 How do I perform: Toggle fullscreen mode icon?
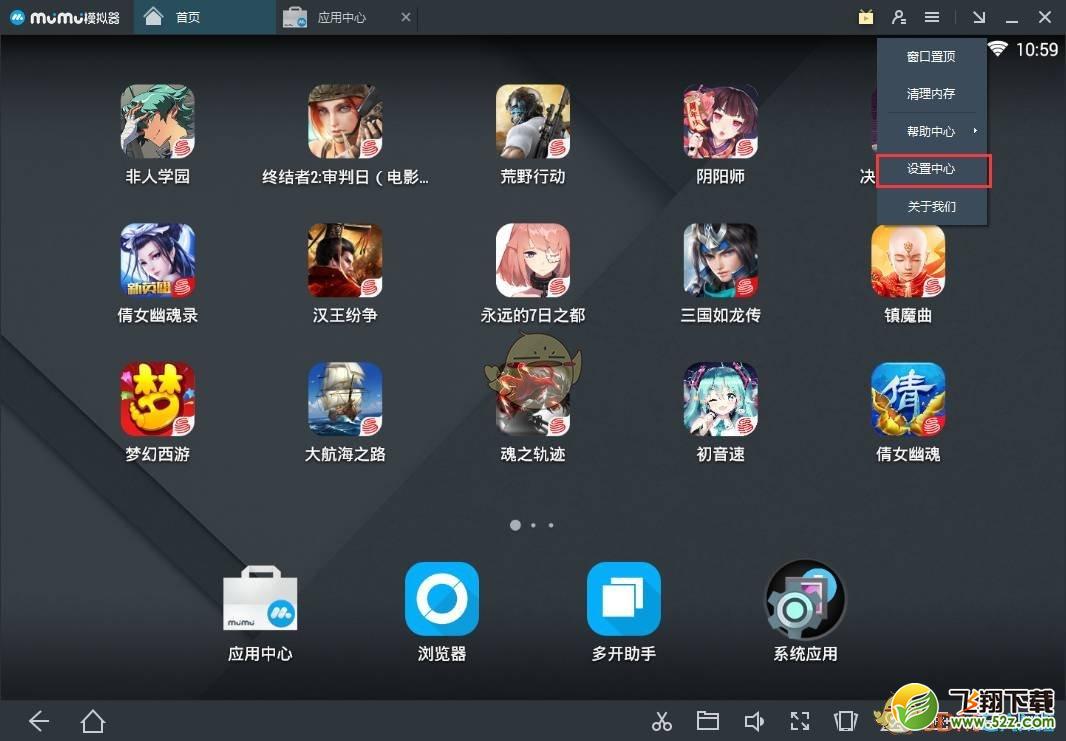(x=800, y=721)
